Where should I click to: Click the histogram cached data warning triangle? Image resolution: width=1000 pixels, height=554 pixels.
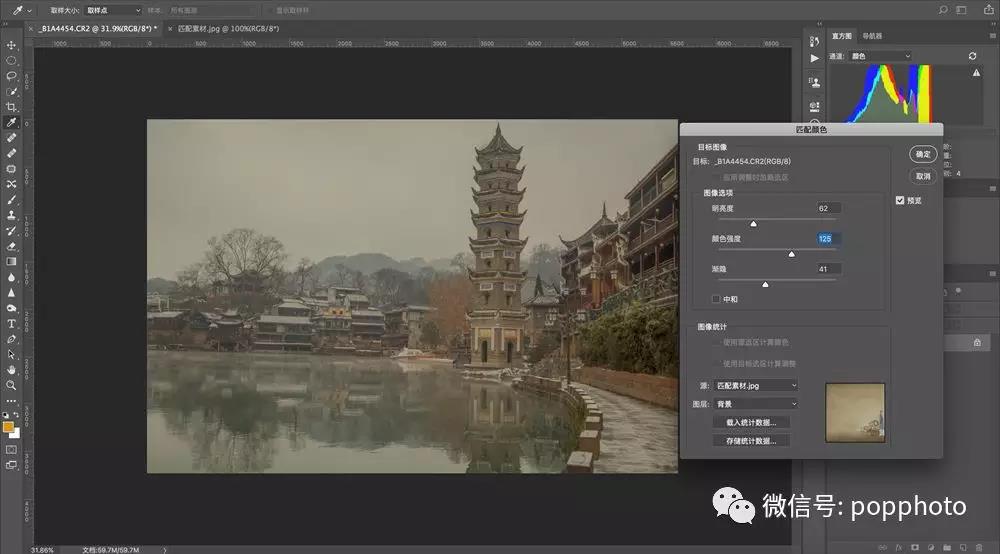[976, 73]
